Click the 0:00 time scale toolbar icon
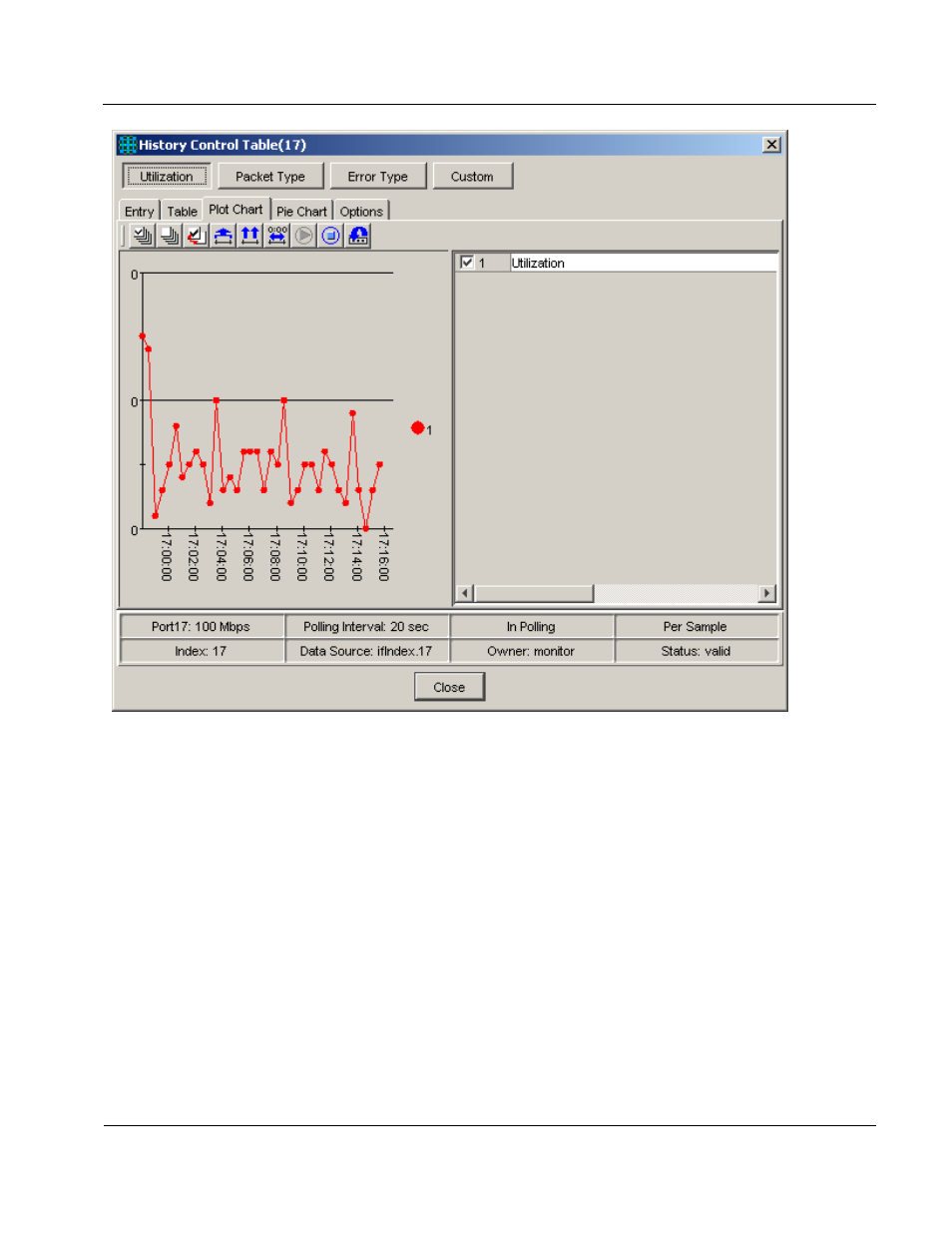Viewport: 952px width, 1233px height. (x=277, y=236)
